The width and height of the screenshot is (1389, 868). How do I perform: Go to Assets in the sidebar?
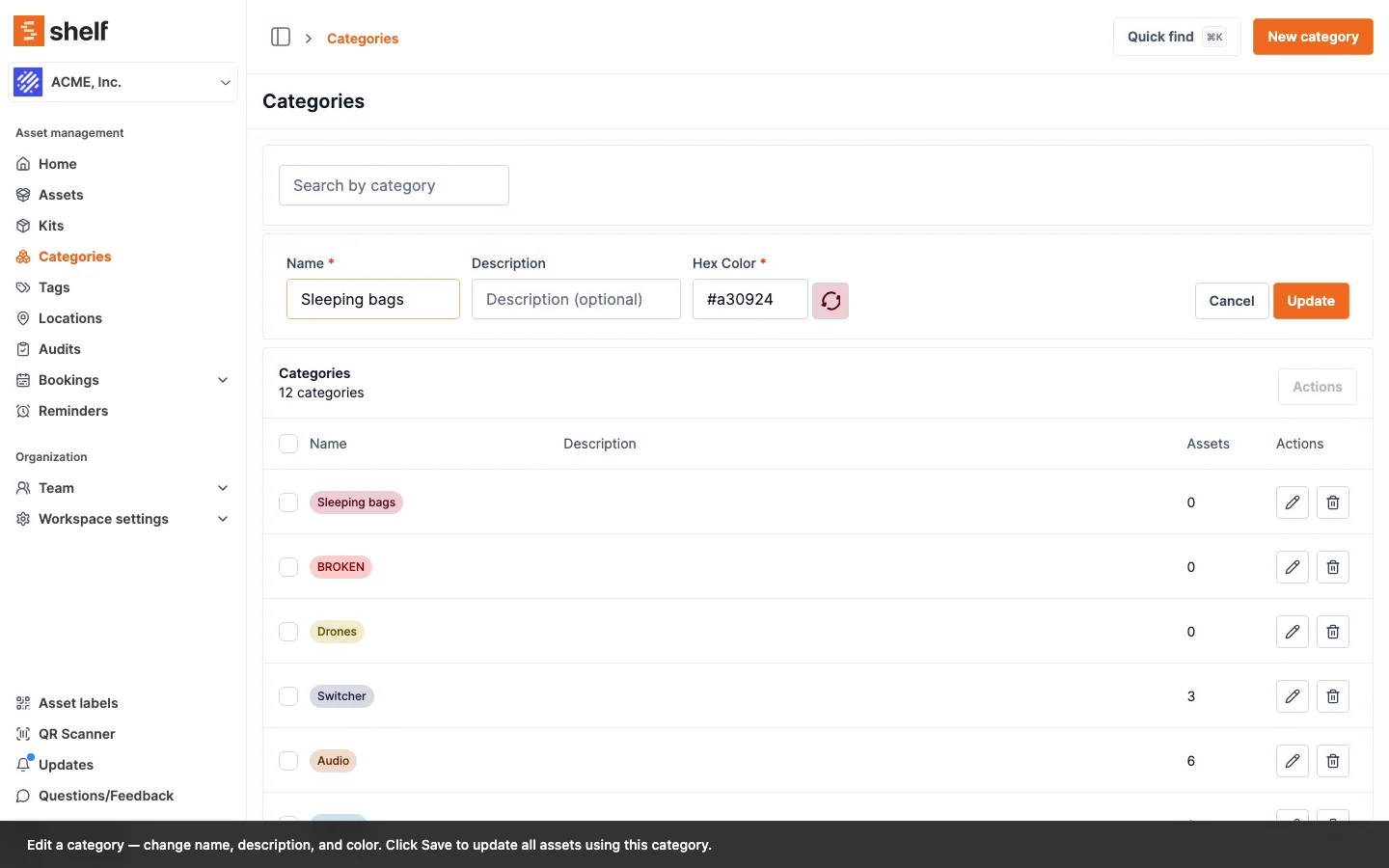[61, 195]
